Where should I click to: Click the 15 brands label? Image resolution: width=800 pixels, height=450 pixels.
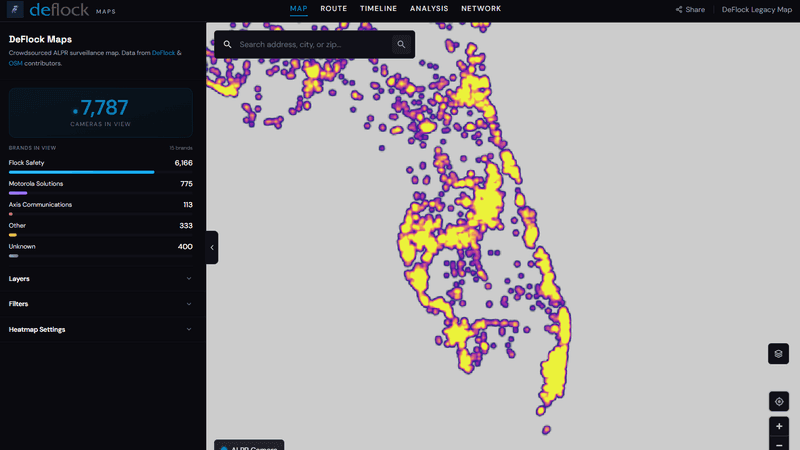pos(181,148)
